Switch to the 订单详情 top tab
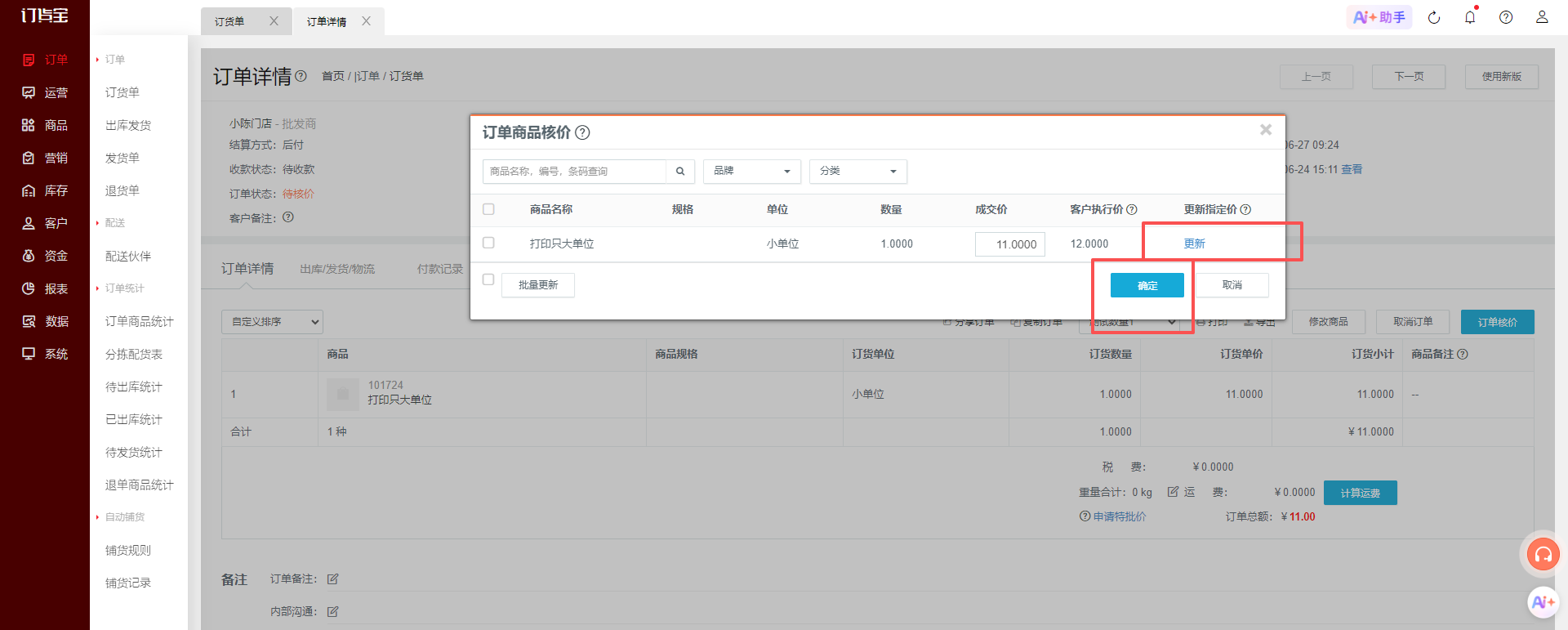This screenshot has width=1568, height=630. tap(326, 22)
